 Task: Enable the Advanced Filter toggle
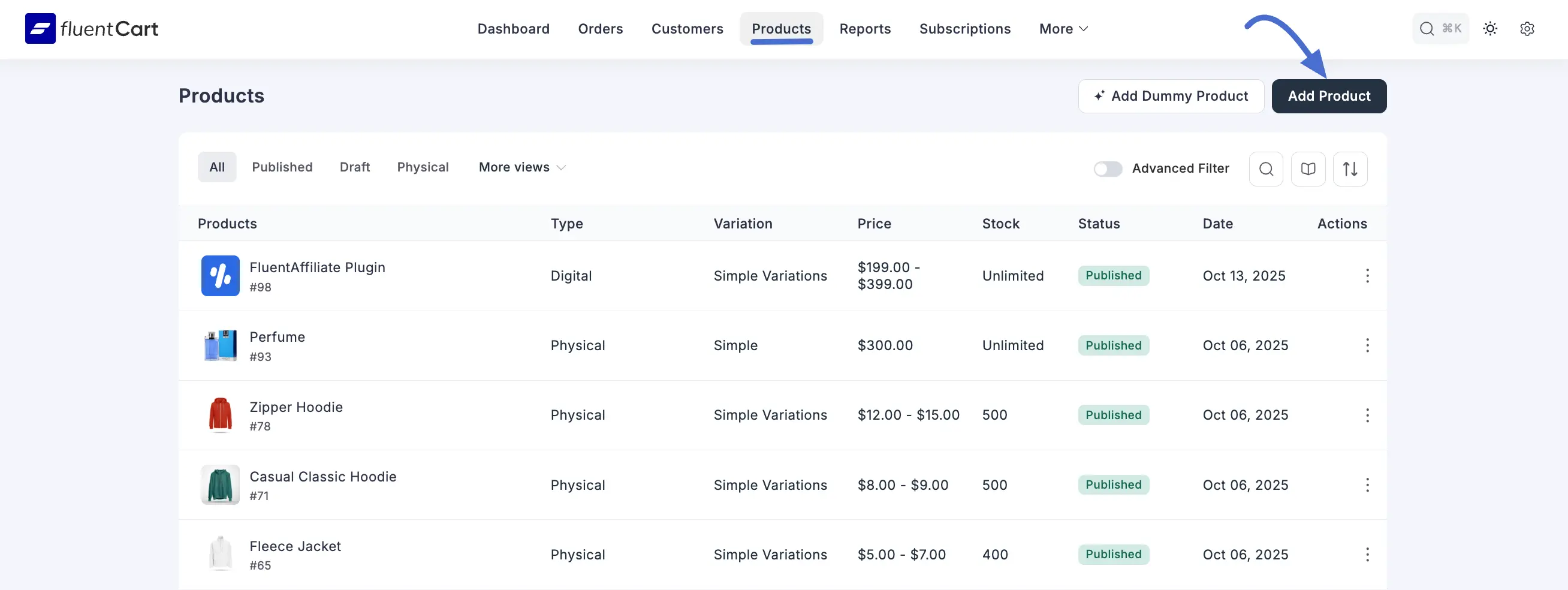point(1106,168)
